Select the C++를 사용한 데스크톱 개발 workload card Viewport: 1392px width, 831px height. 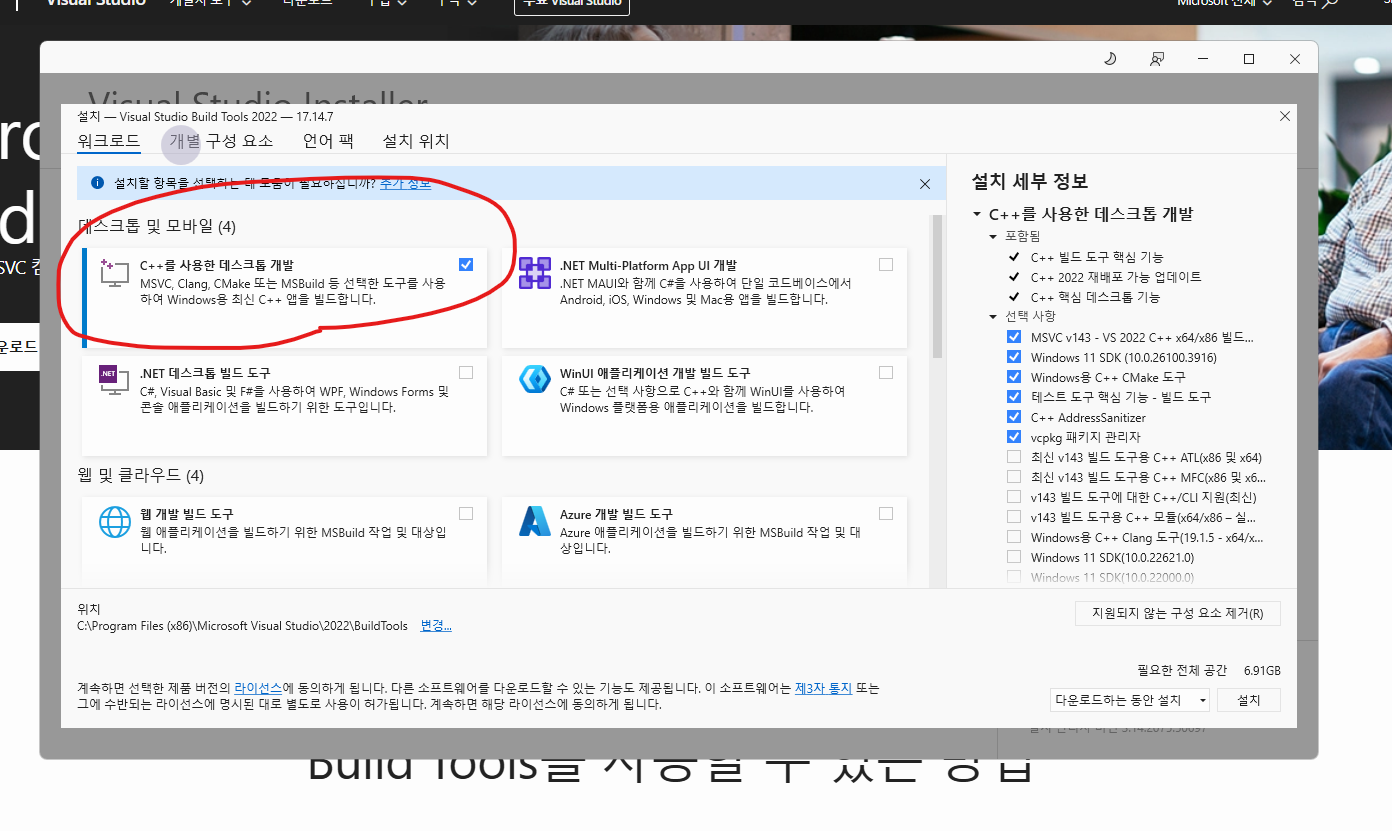click(x=283, y=297)
